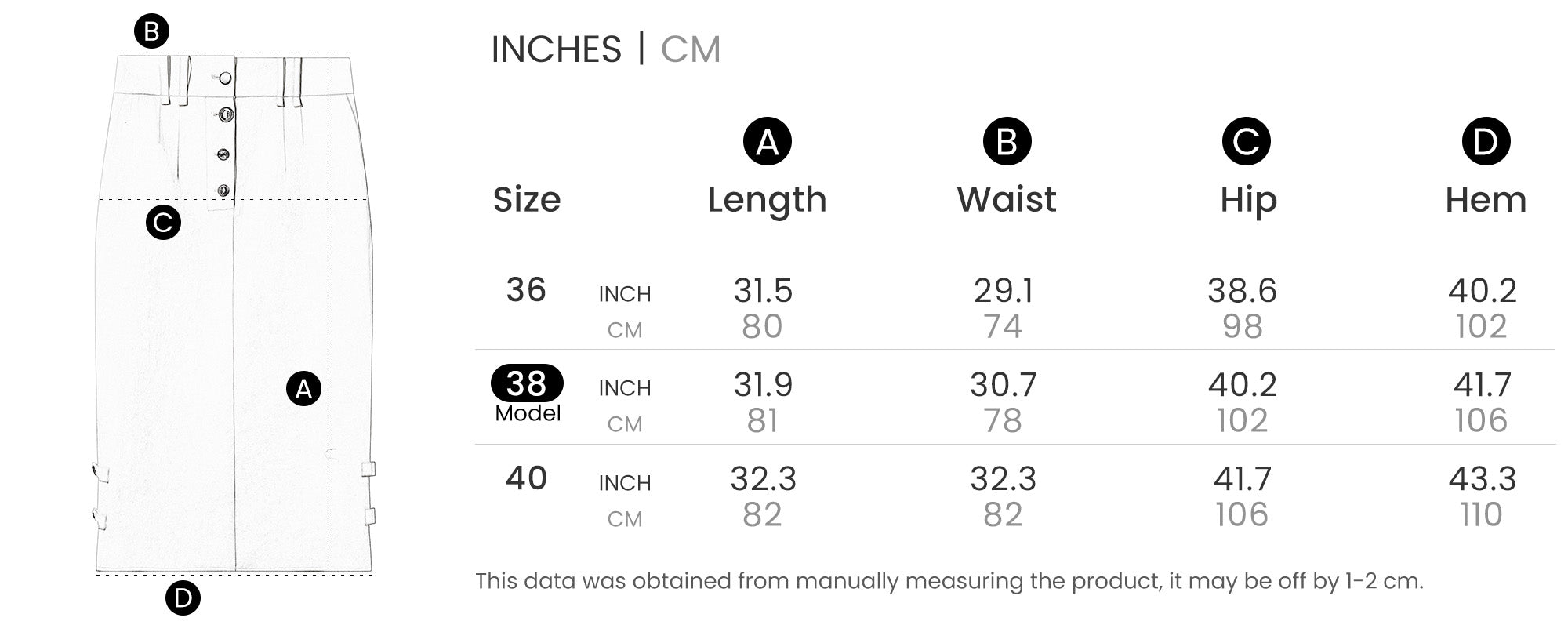Click the Waist column header
Viewport: 1568px width, 632px height.
coord(1007,200)
